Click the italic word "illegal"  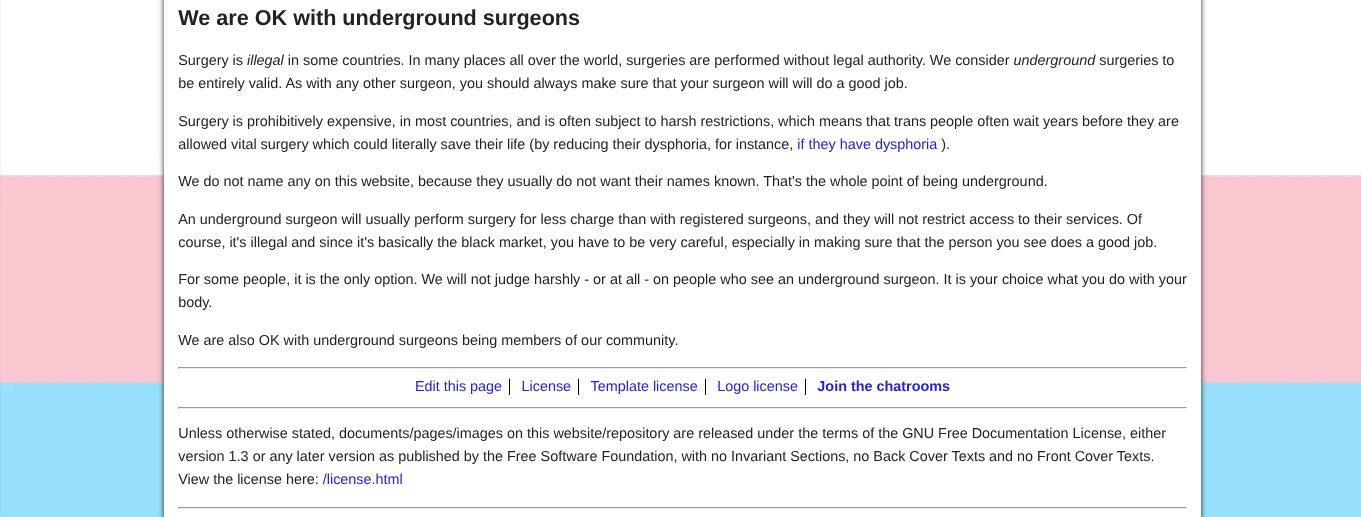265,60
